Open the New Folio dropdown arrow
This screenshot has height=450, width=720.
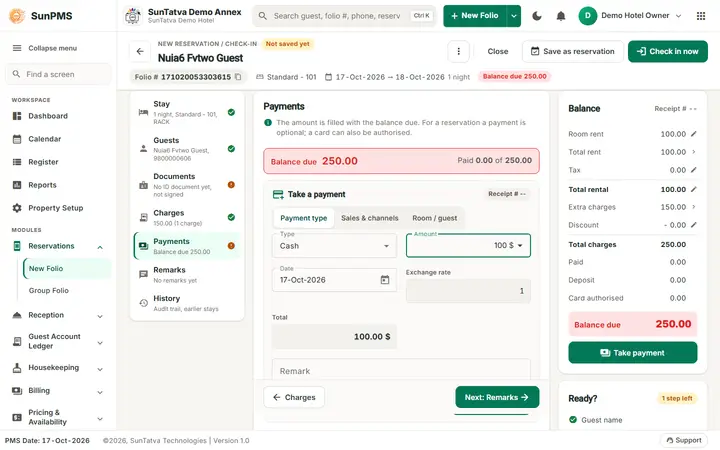(514, 16)
